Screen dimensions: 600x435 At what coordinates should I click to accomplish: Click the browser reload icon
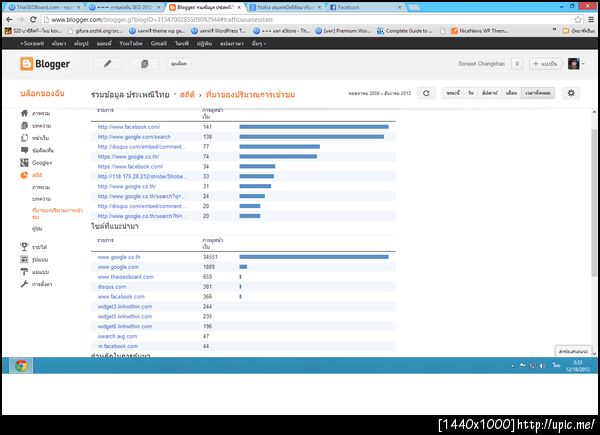click(33, 20)
